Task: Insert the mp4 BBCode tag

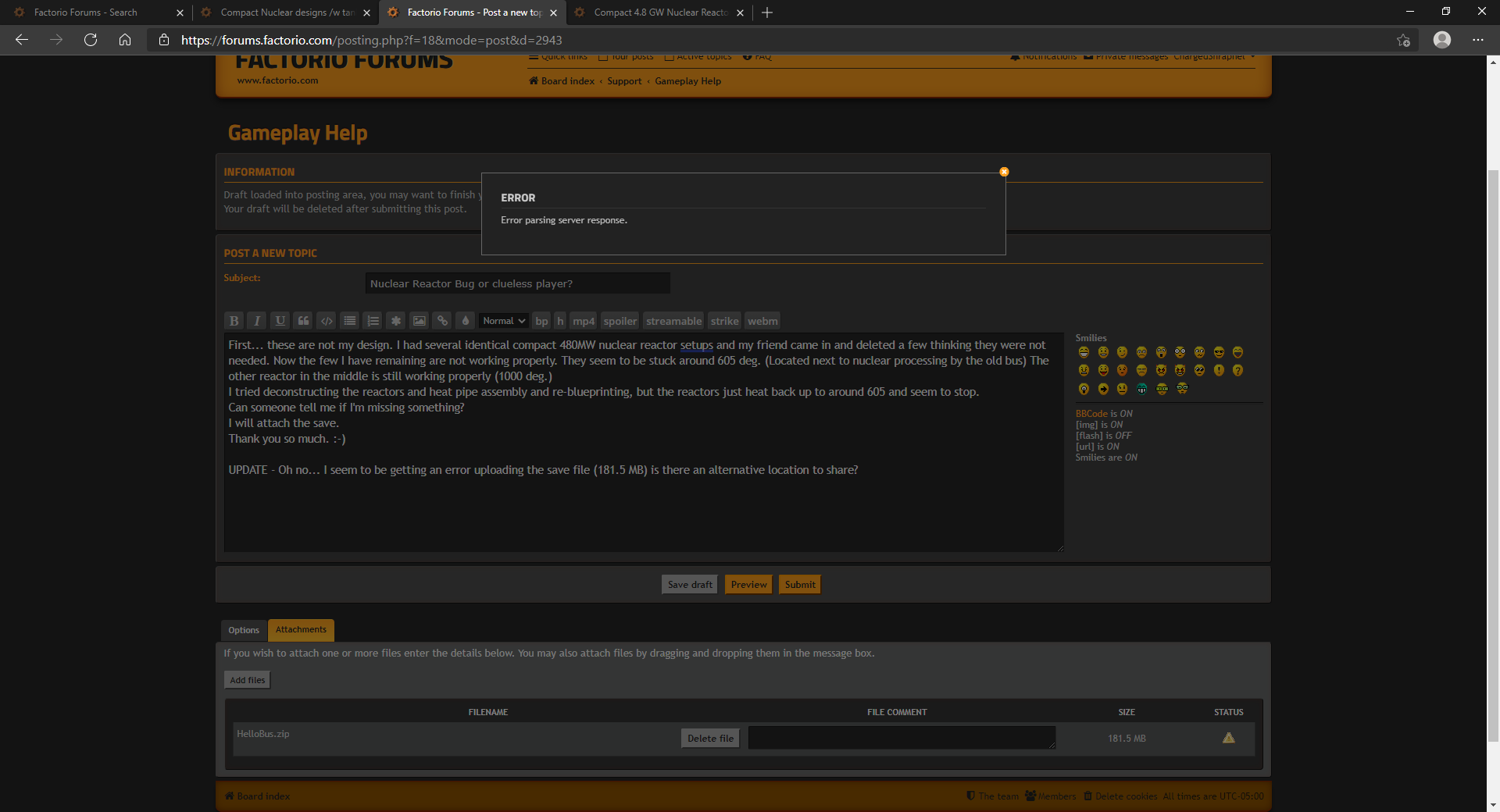Action: [x=584, y=321]
